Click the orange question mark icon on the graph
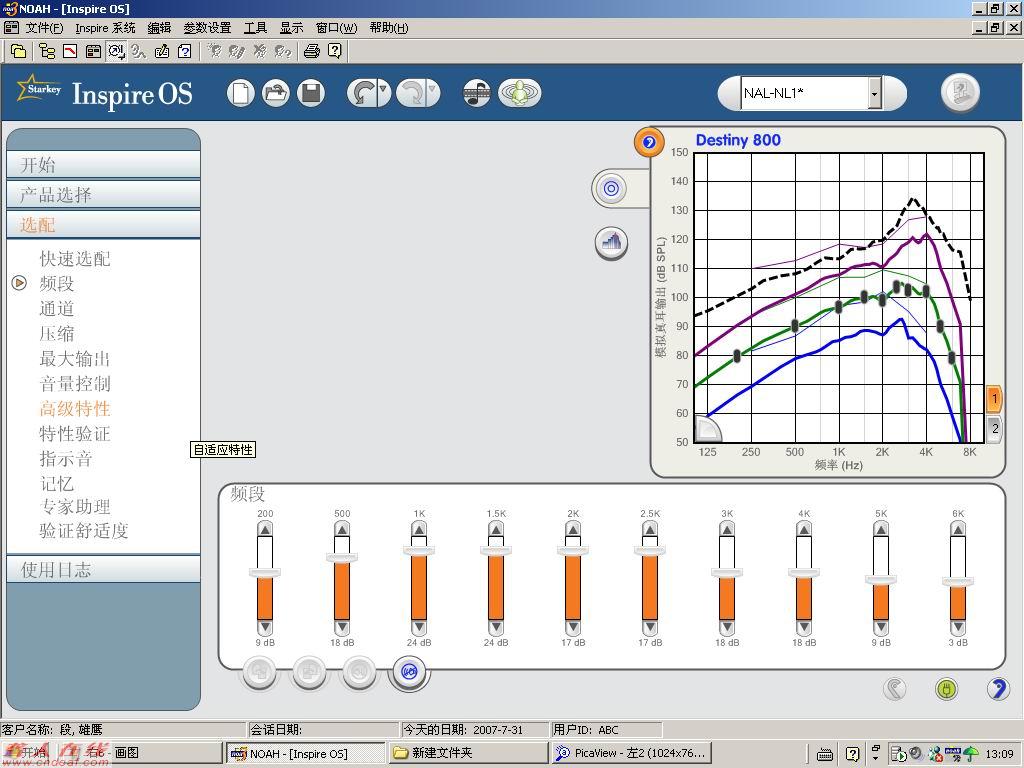The width and height of the screenshot is (1024, 768). coord(649,142)
